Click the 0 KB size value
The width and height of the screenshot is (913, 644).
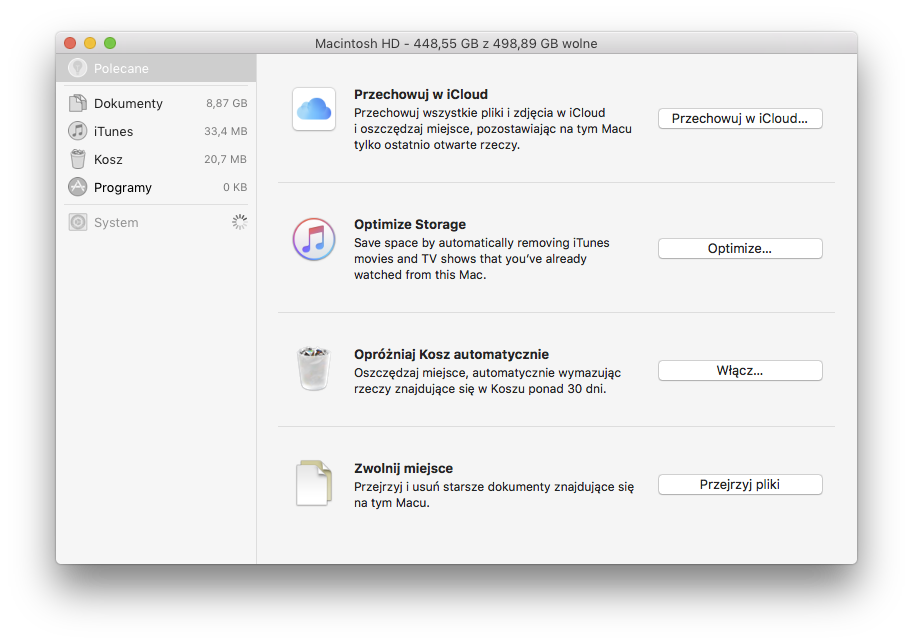(x=235, y=187)
